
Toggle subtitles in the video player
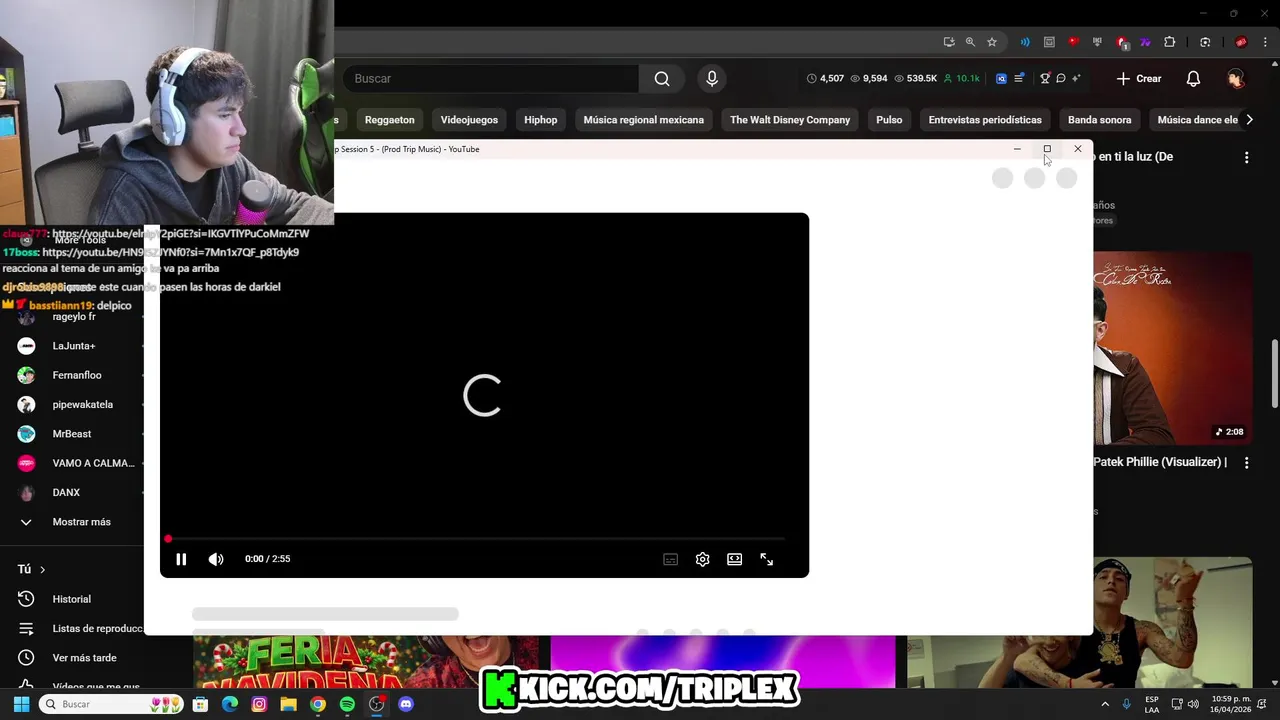670,559
